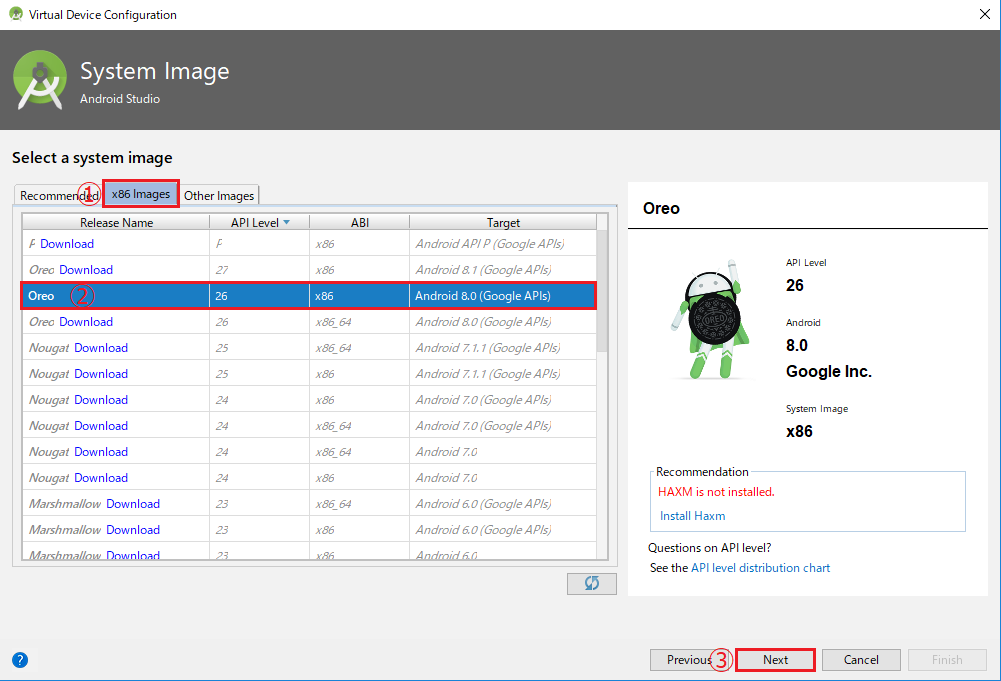Download the Android API P image
Image resolution: width=1001 pixels, height=681 pixels.
[68, 243]
